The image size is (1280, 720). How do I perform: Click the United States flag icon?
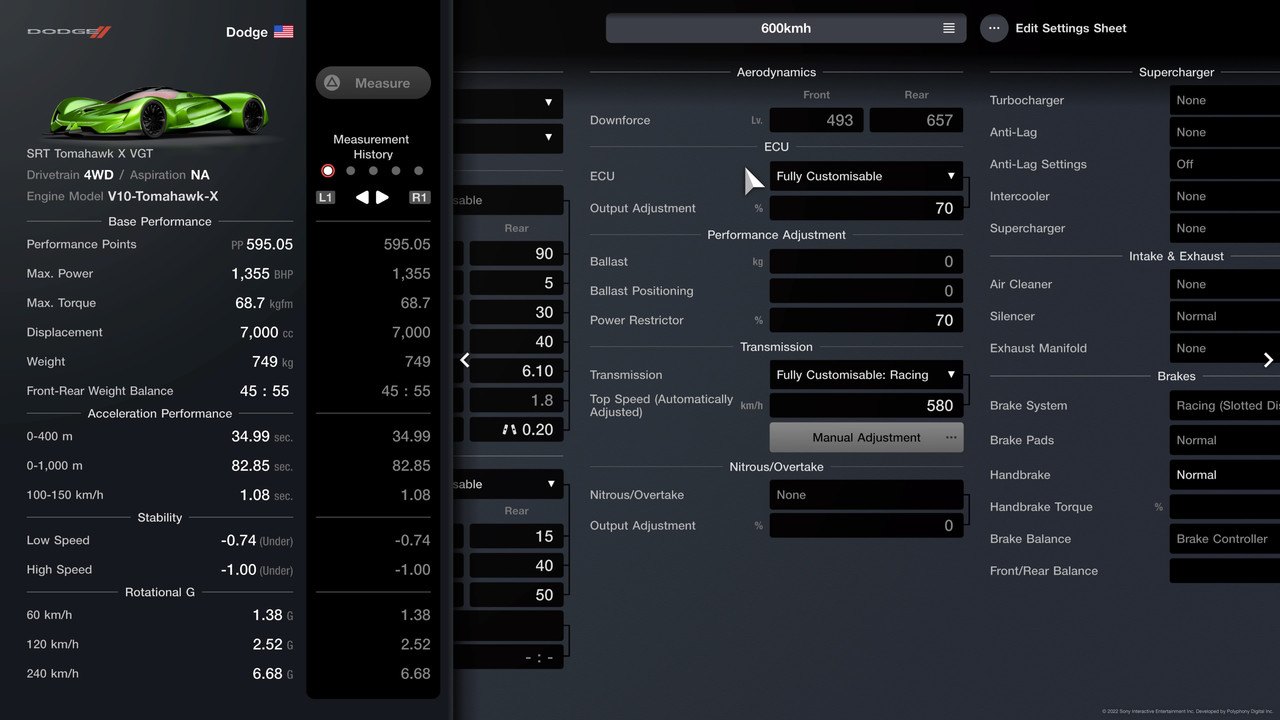(284, 32)
